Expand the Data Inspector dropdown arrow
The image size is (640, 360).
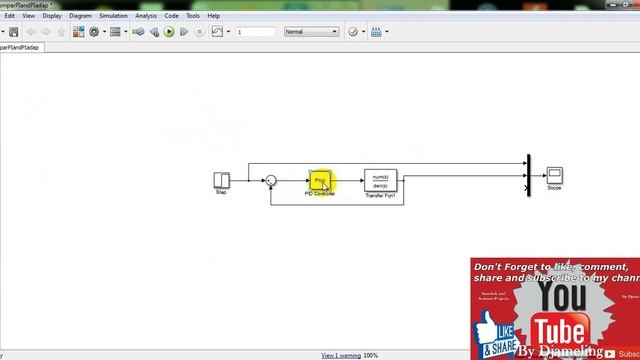pos(228,32)
